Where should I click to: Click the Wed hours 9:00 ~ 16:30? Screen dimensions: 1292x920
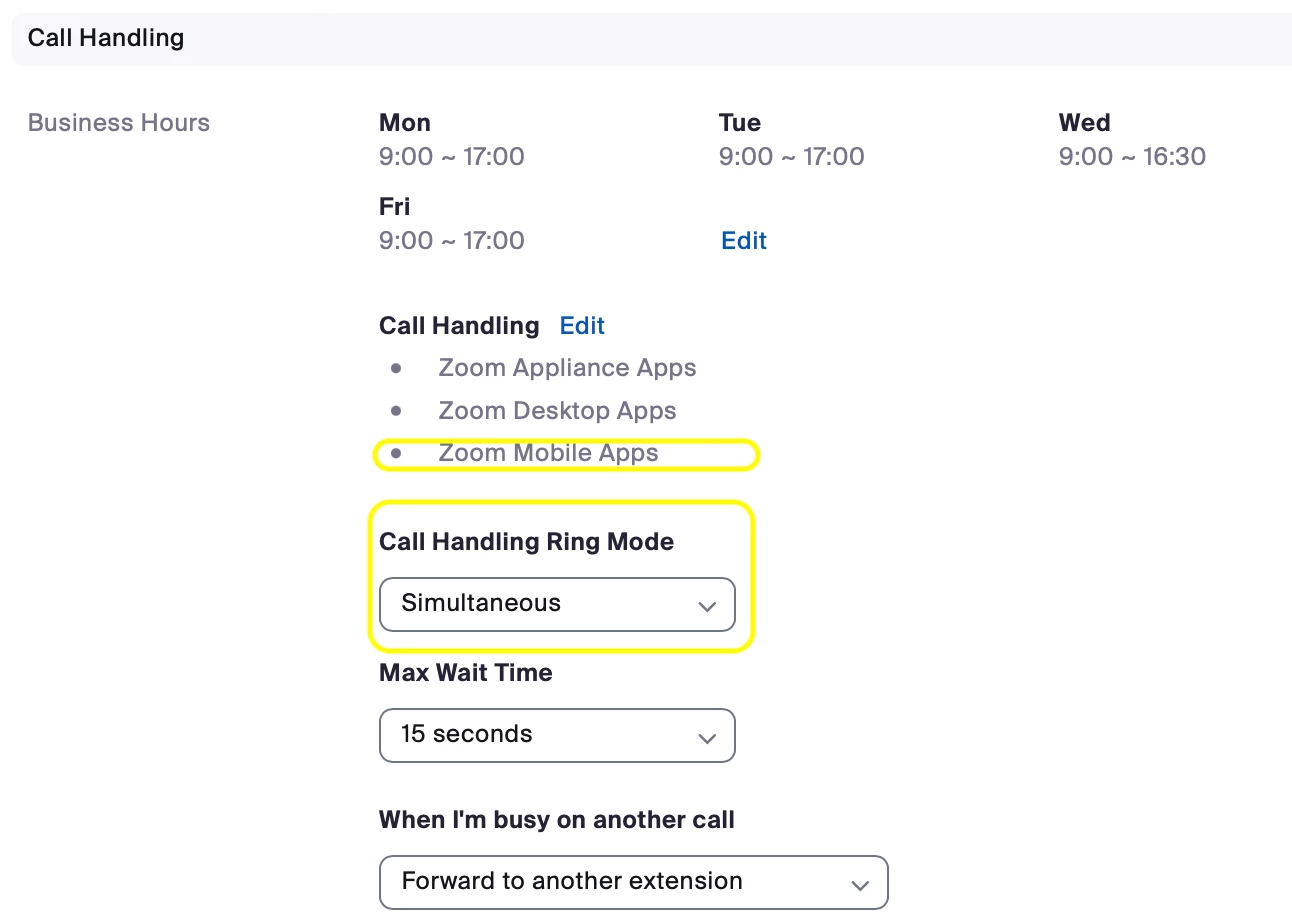tap(1132, 157)
